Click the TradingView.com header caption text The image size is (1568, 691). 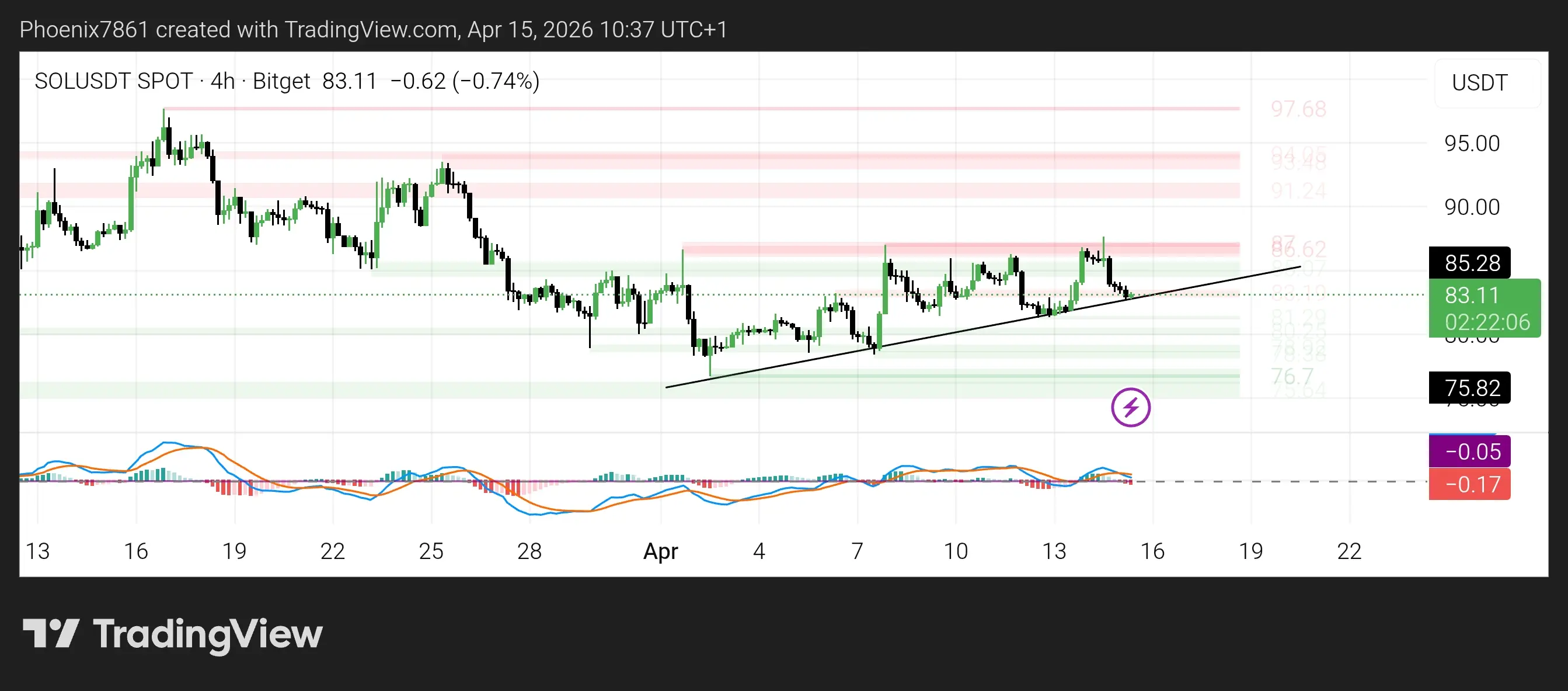point(372,29)
